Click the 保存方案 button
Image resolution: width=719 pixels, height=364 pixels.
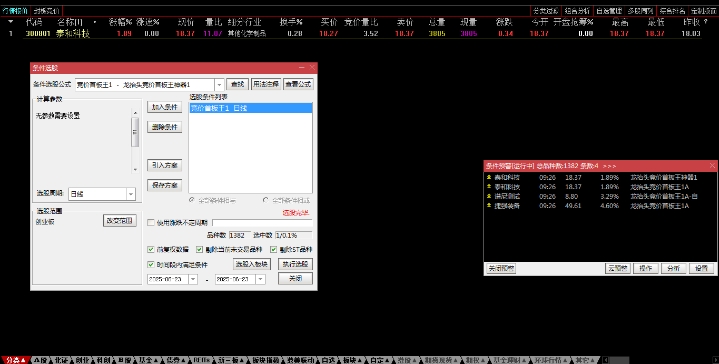click(165, 185)
